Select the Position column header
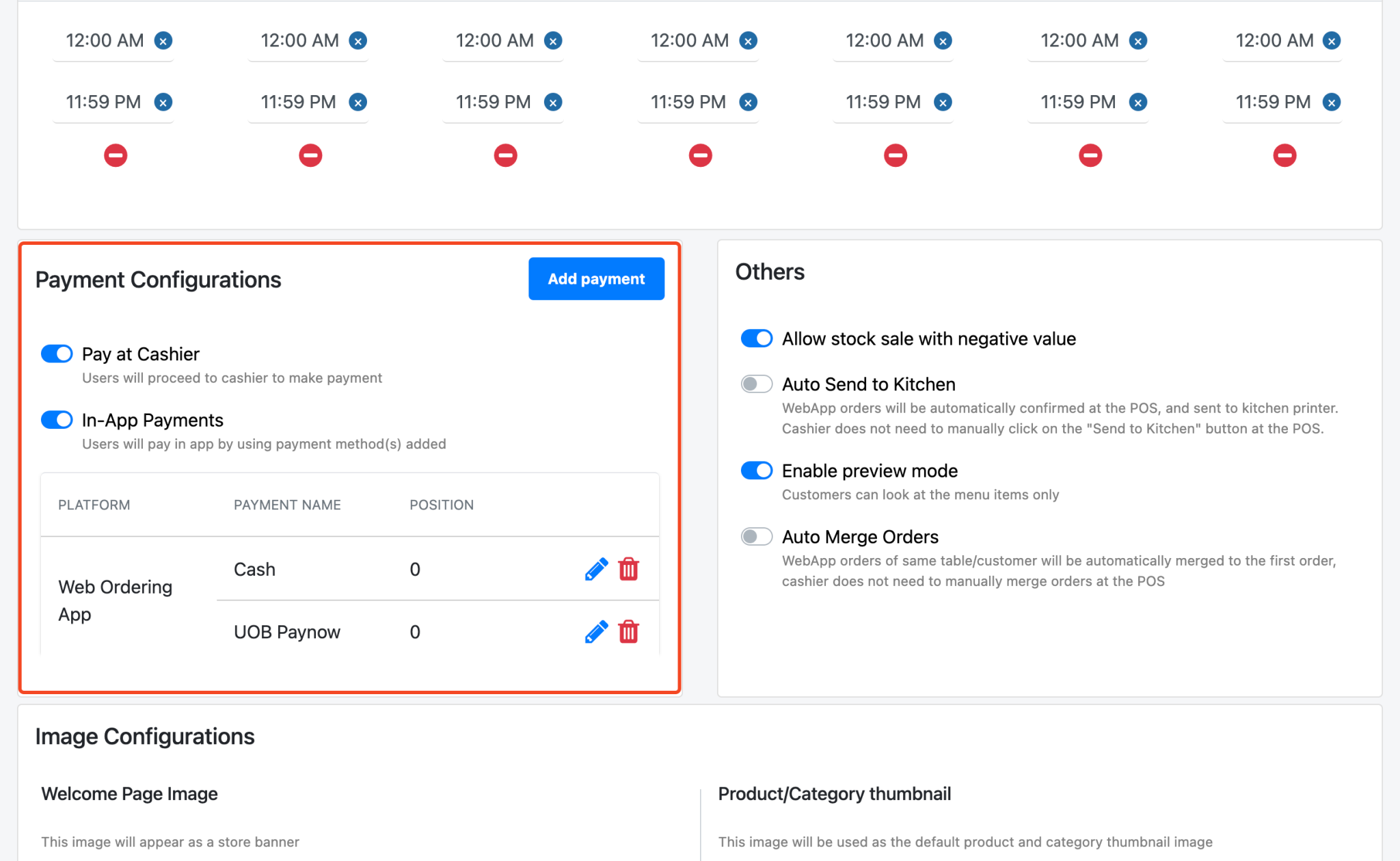Image resolution: width=1400 pixels, height=861 pixels. tap(441, 505)
